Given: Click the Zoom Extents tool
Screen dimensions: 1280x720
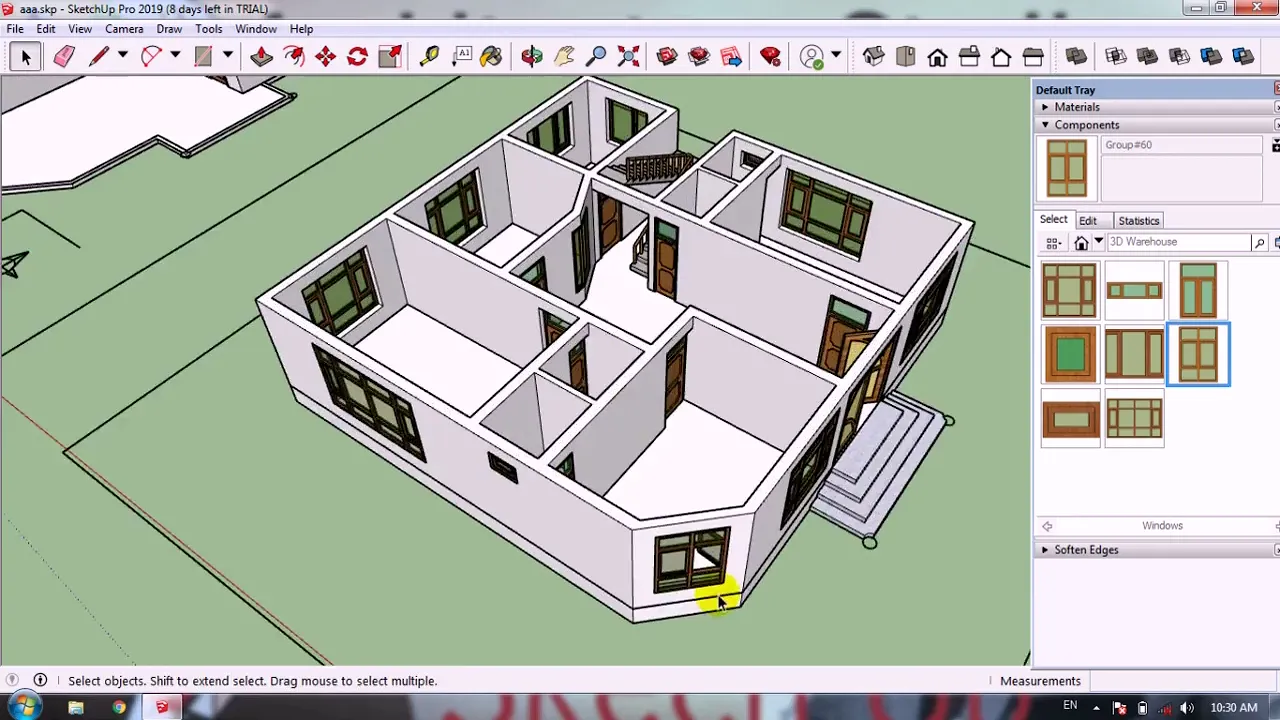Looking at the screenshot, I should coord(628,57).
